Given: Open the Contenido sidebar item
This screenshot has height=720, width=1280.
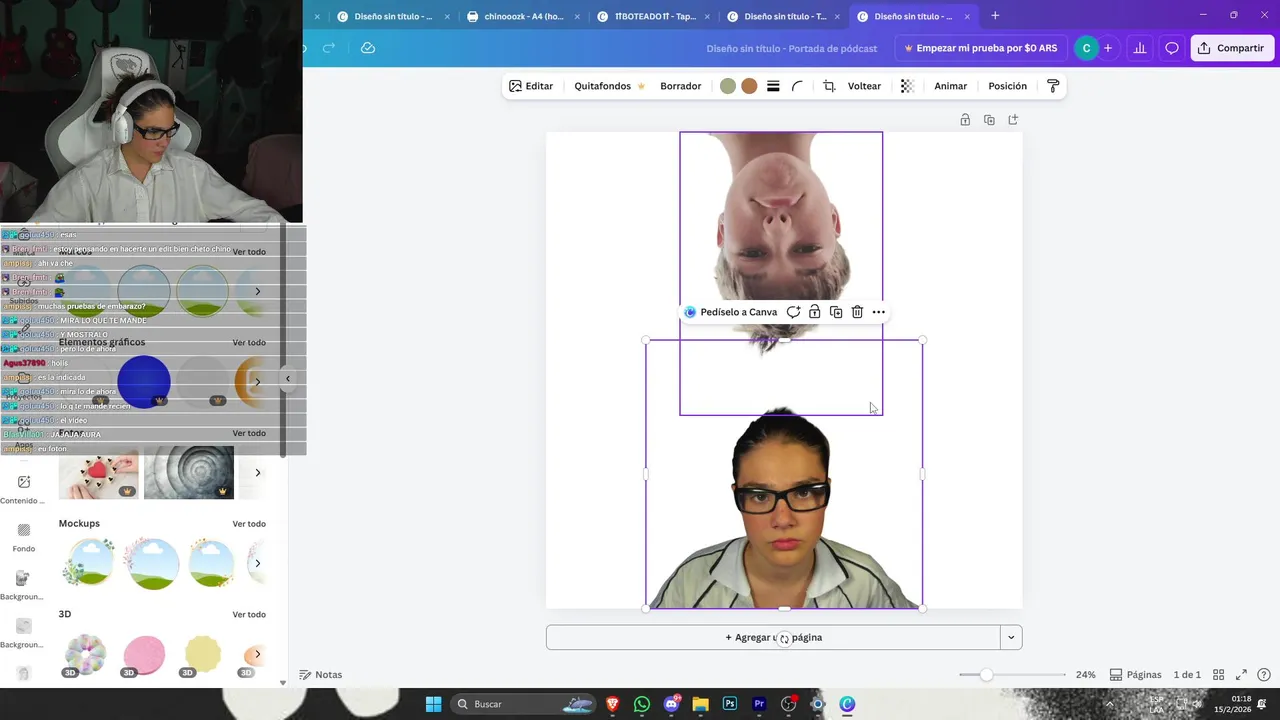Looking at the screenshot, I should point(23,489).
